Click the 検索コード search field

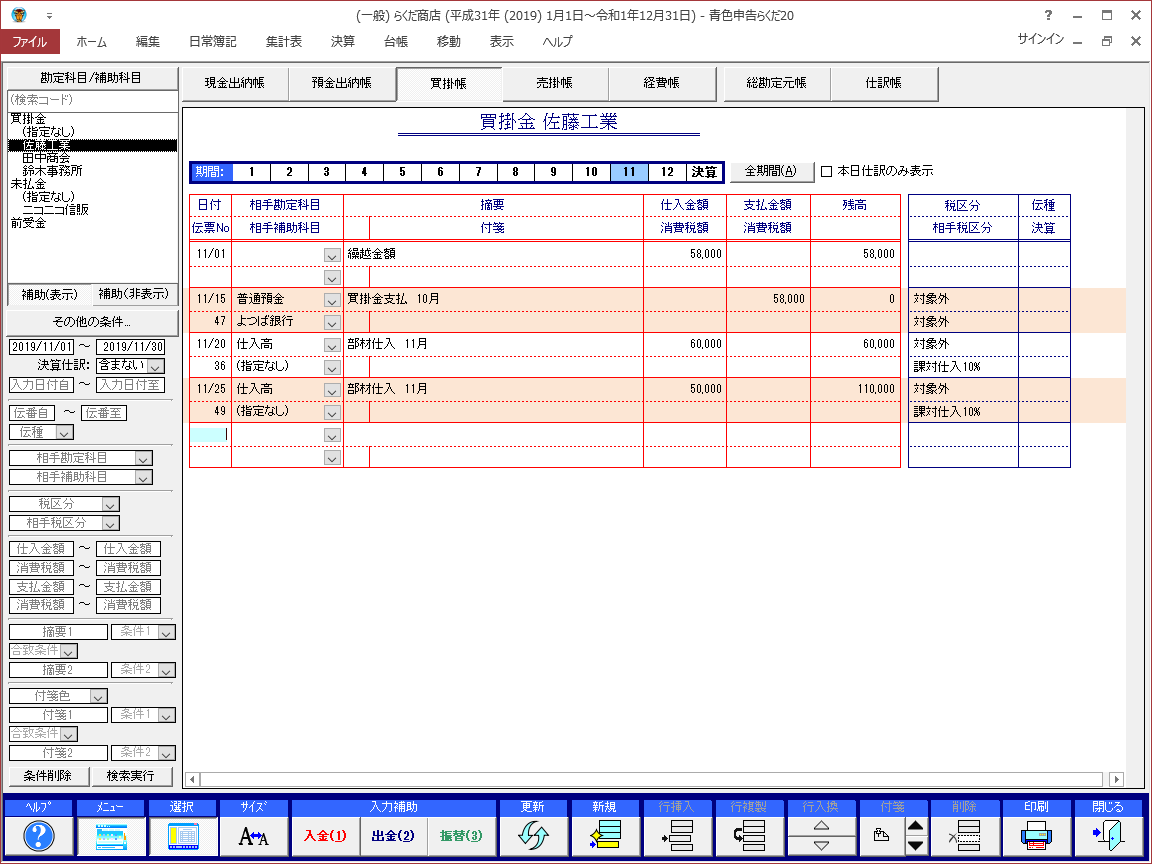93,100
